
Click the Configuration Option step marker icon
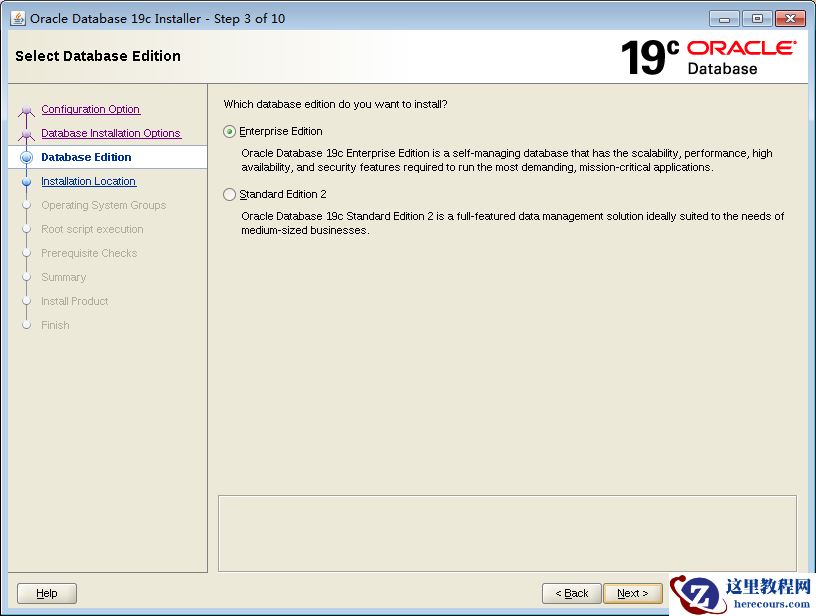pyautogui.click(x=27, y=111)
